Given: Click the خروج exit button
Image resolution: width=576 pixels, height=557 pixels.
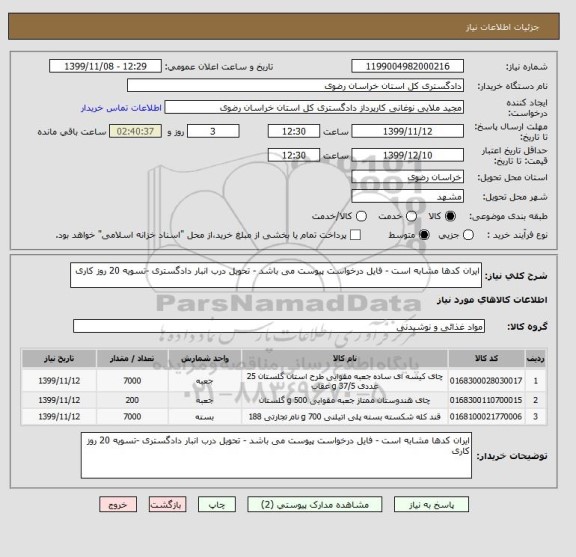Looking at the screenshot, I should click(118, 504).
